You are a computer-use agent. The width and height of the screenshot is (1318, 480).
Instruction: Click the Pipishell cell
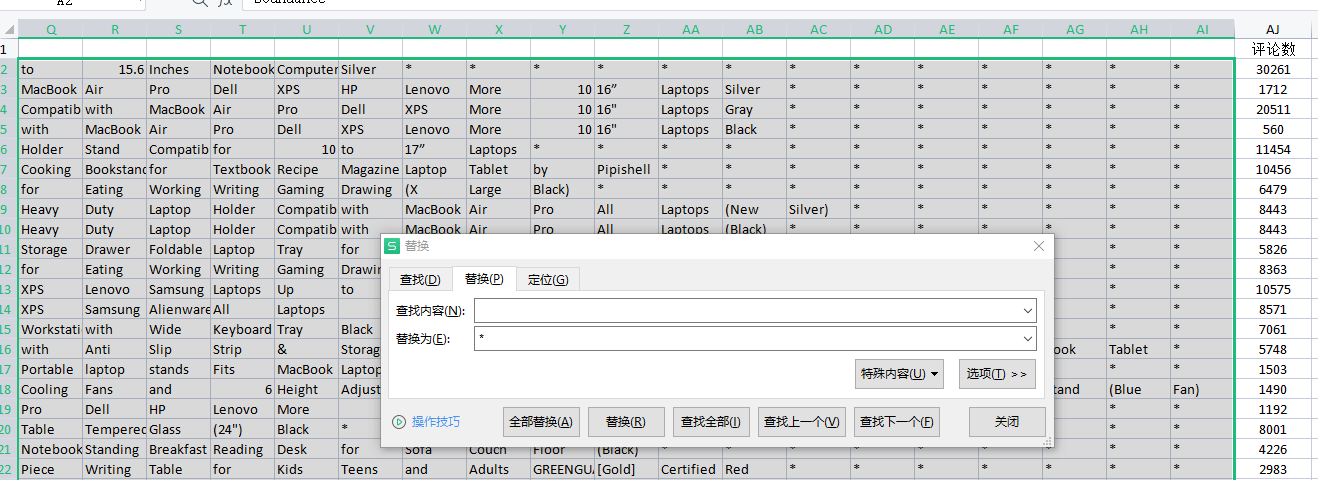click(627, 169)
